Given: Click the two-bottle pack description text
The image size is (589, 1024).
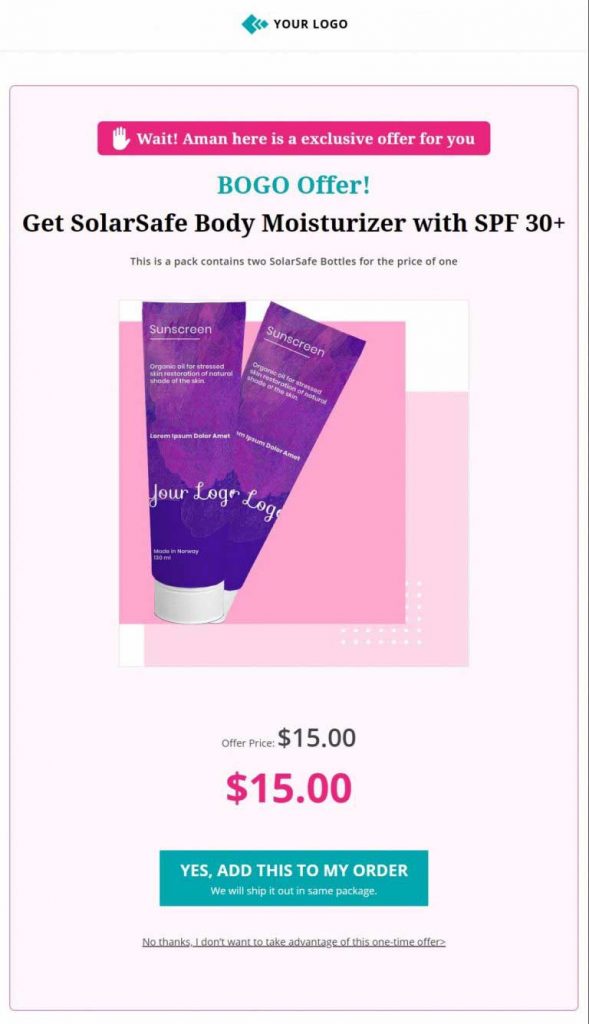Looking at the screenshot, I should pos(294,261).
